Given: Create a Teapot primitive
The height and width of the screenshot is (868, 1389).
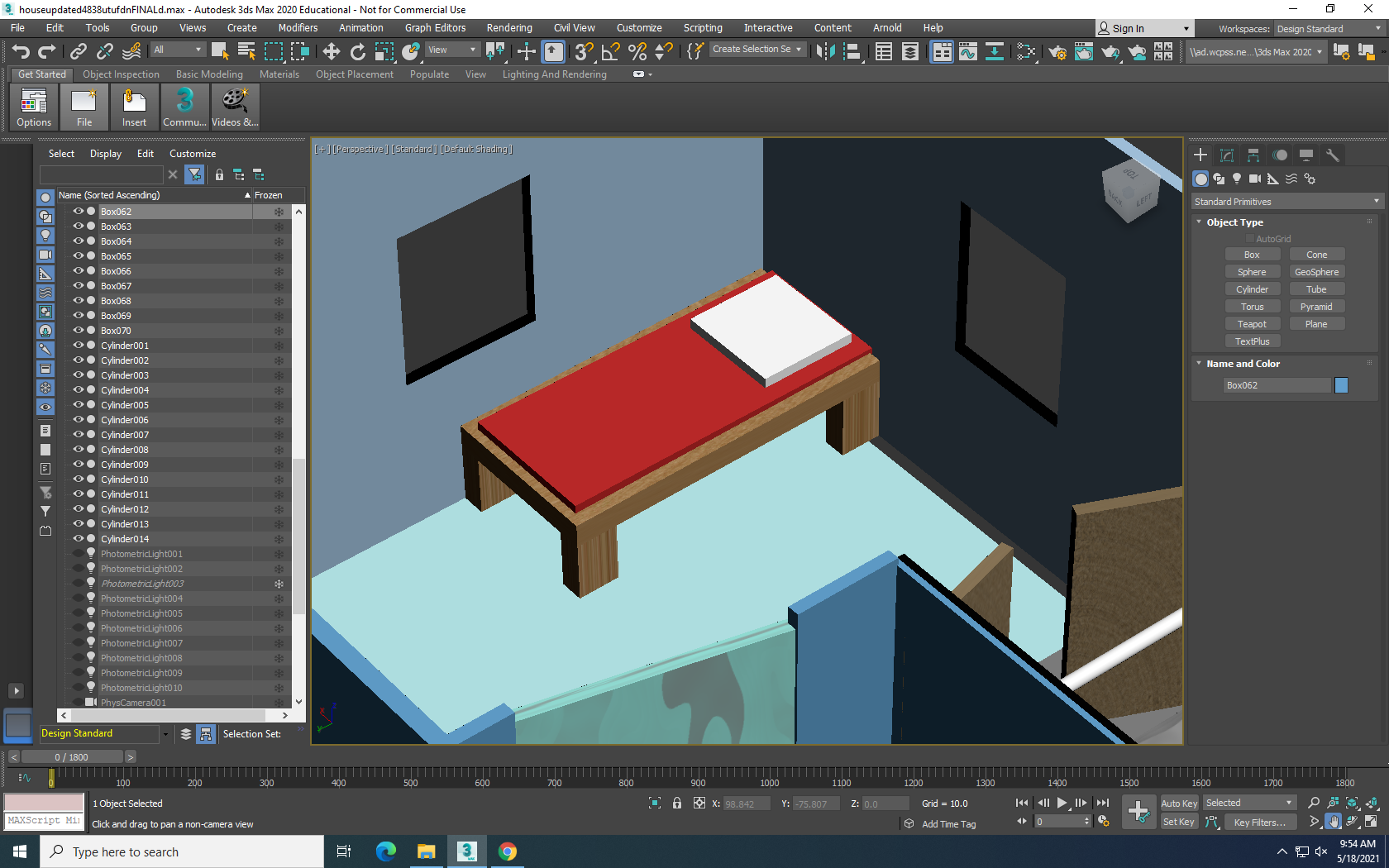Looking at the screenshot, I should [1253, 323].
